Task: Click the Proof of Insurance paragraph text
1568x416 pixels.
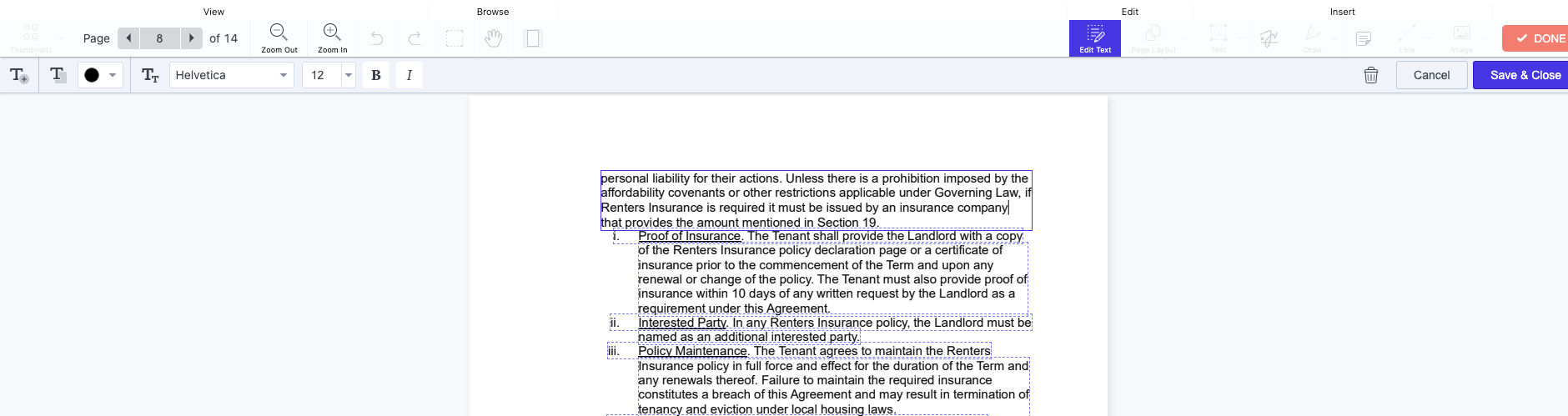Action: tap(832, 272)
